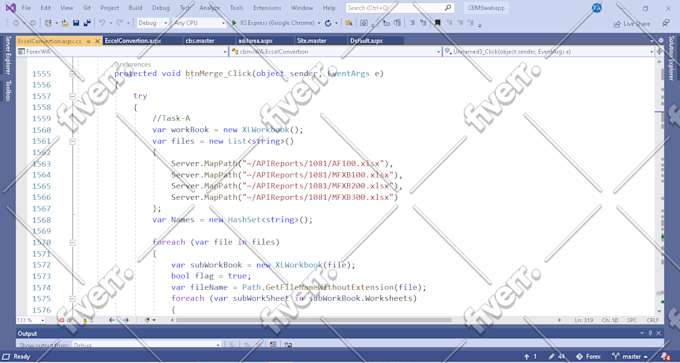Click the Refresh browser icon
Screen dimensions: 680x363
point(328,23)
